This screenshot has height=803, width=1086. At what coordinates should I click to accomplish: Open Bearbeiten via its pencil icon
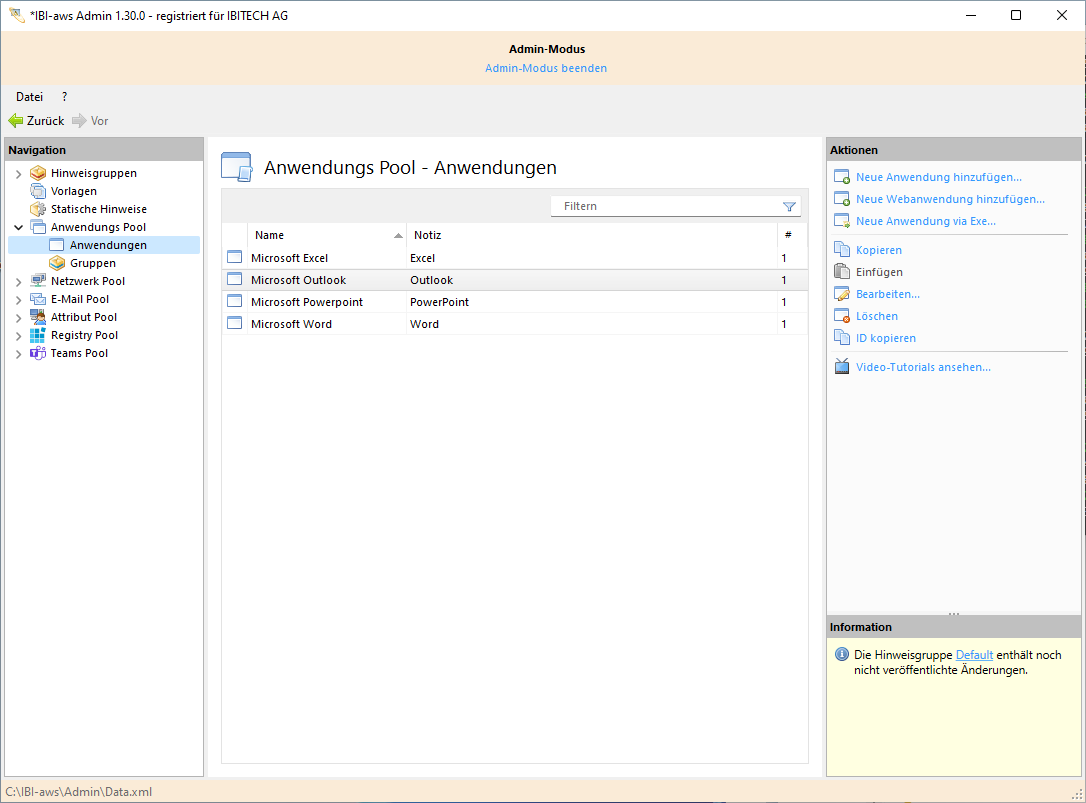tap(841, 293)
